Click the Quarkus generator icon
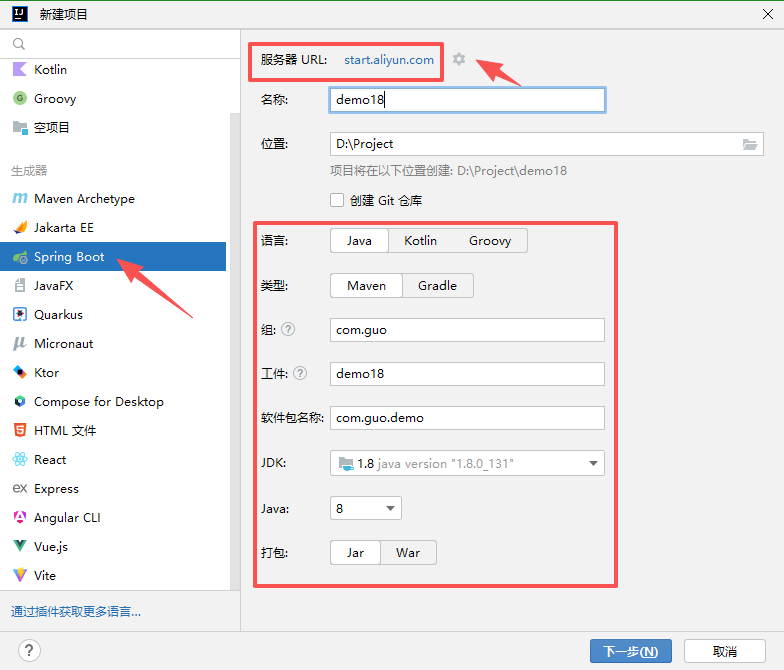Image resolution: width=784 pixels, height=670 pixels. tap(19, 314)
